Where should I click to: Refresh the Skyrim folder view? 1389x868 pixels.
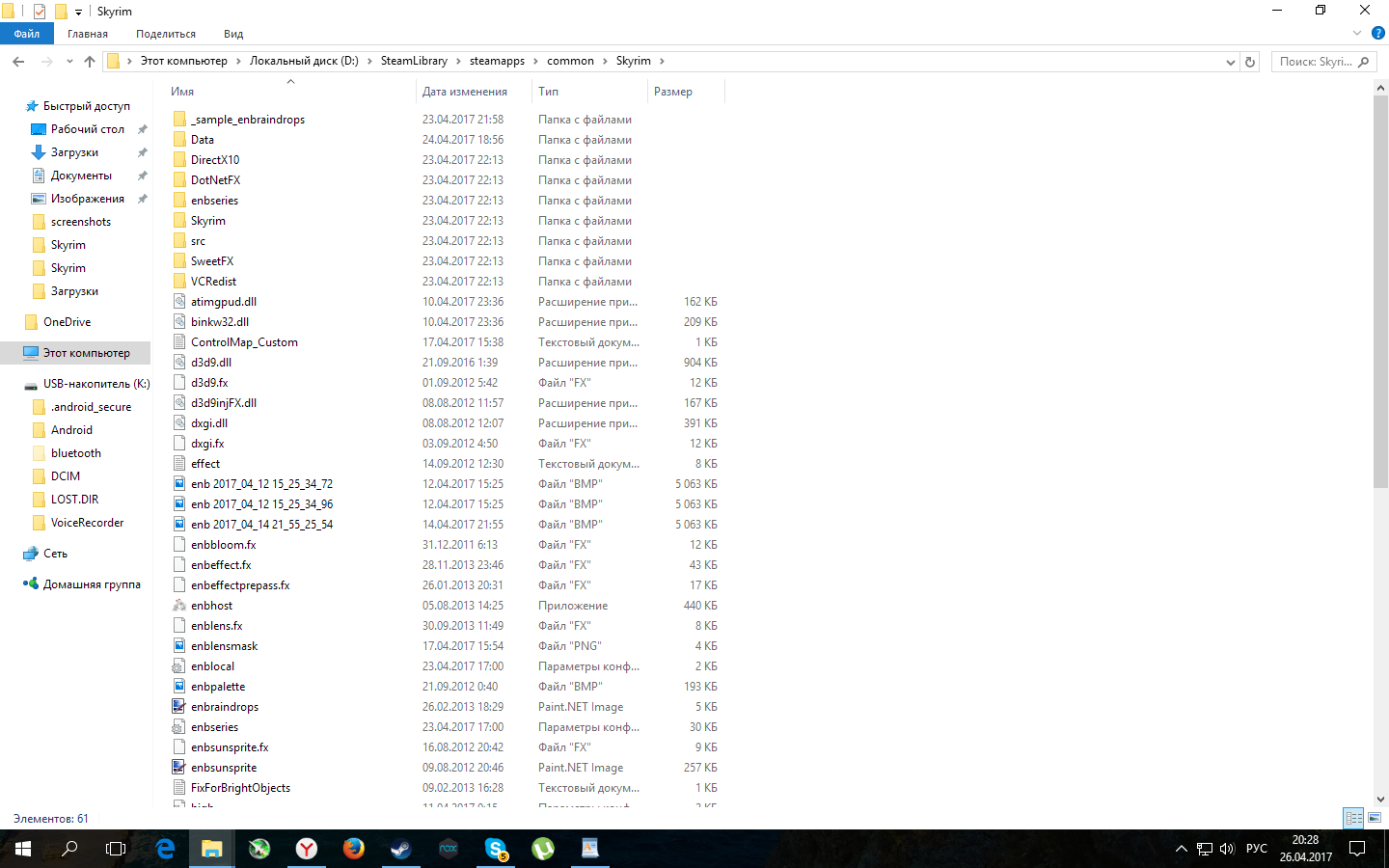pyautogui.click(x=1250, y=62)
